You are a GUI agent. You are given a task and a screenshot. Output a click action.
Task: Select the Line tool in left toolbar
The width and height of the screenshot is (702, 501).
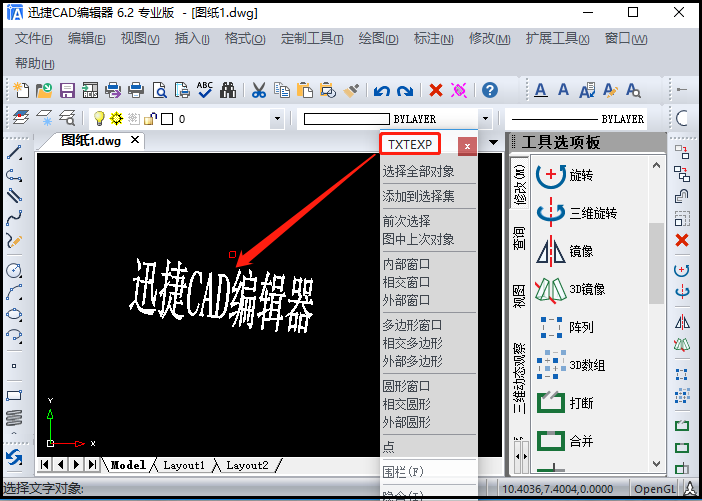14,153
